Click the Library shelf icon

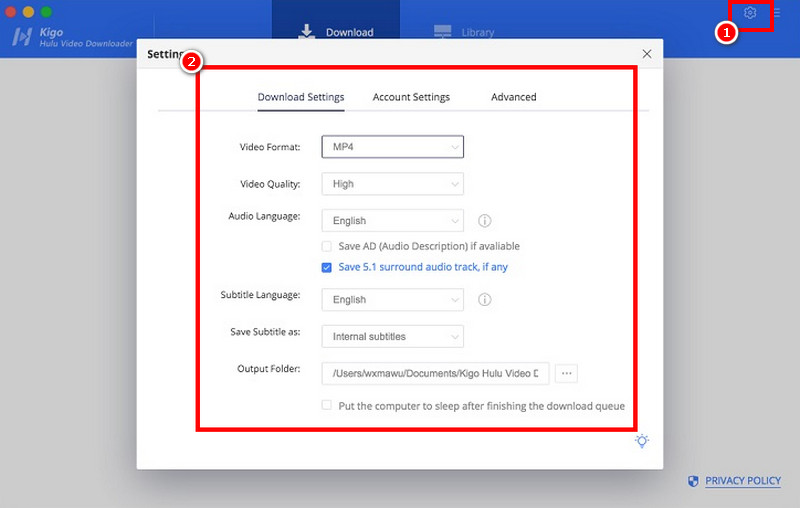(442, 32)
